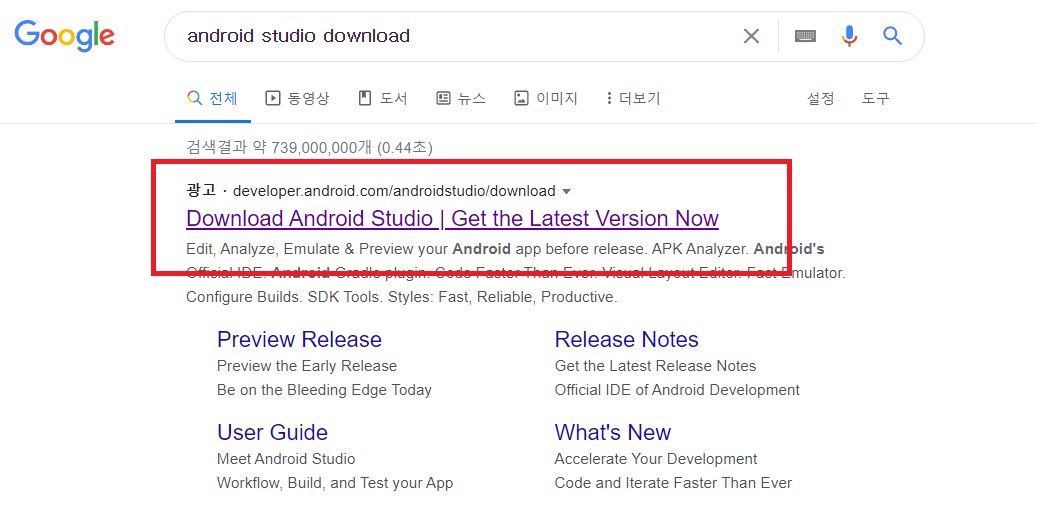This screenshot has width=1037, height=525.
Task: Open 설정 search settings
Action: click(x=820, y=99)
